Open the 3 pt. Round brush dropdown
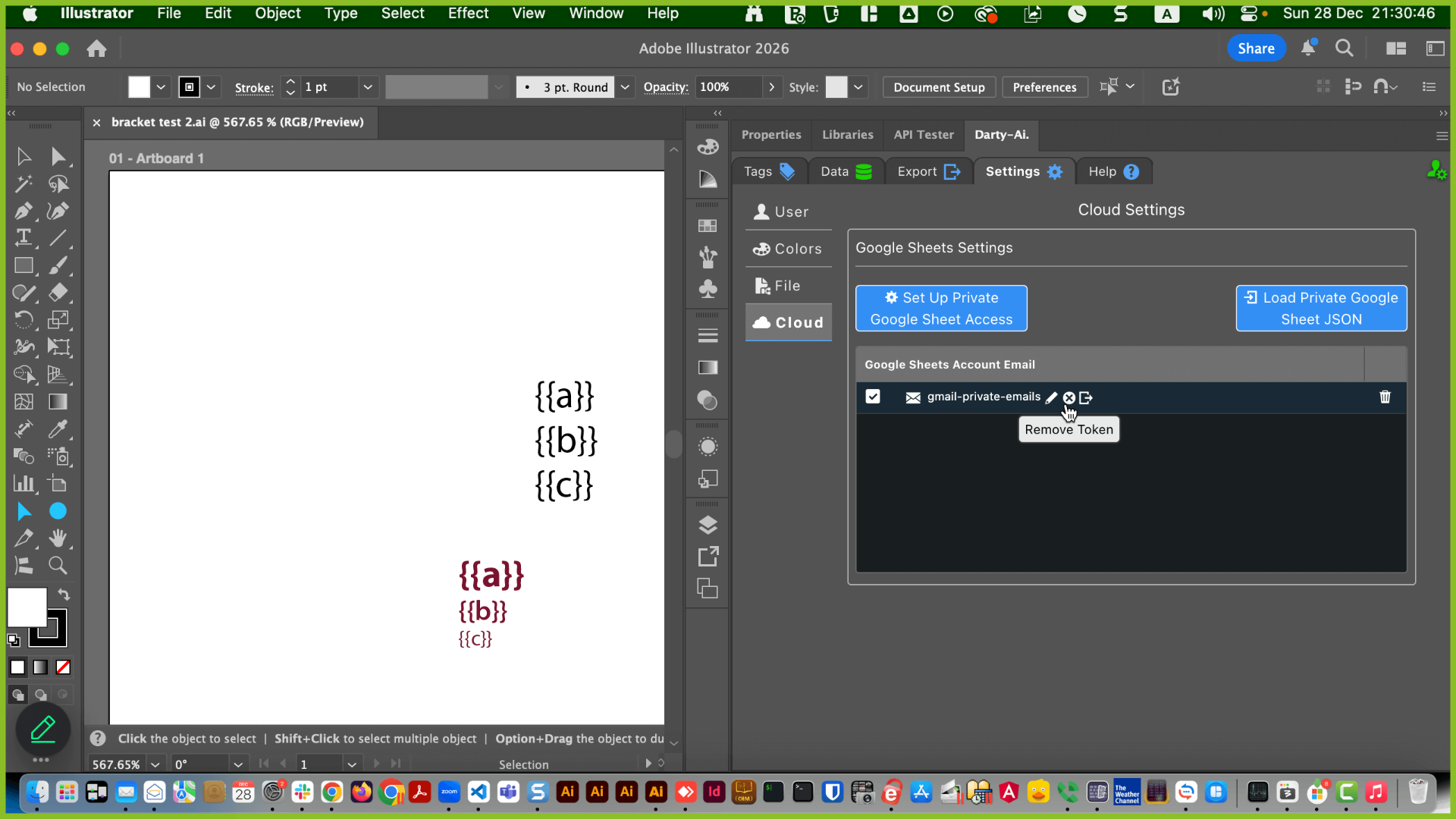This screenshot has height=819, width=1456. (625, 87)
